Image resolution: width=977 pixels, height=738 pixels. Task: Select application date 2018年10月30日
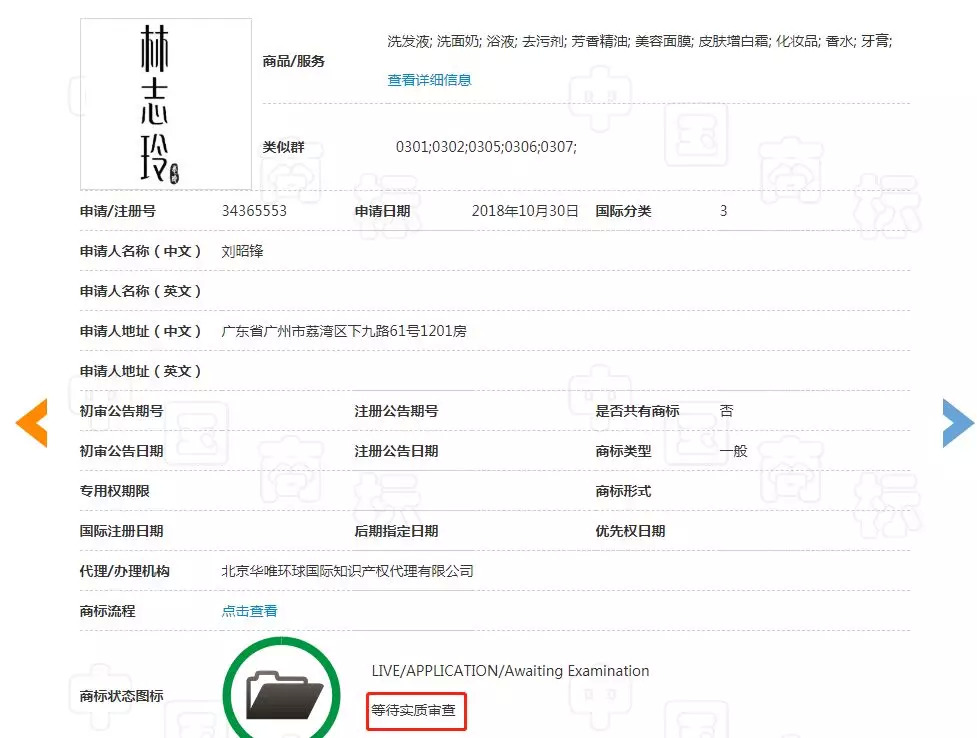point(525,211)
